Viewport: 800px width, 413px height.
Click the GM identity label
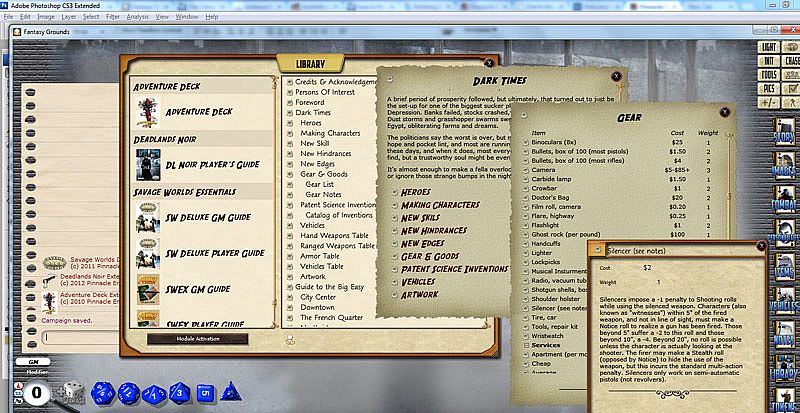click(34, 361)
